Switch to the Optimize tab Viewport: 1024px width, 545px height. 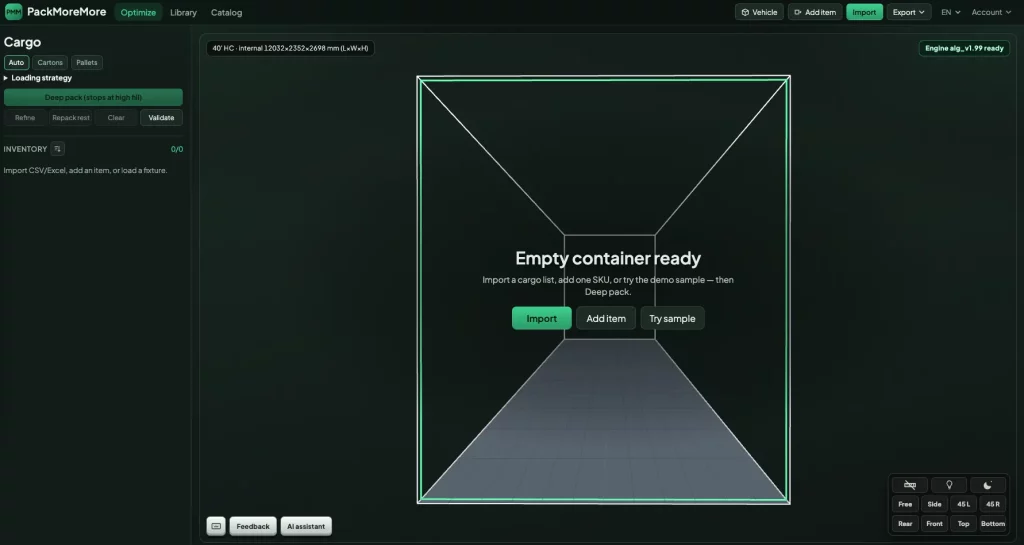click(138, 12)
